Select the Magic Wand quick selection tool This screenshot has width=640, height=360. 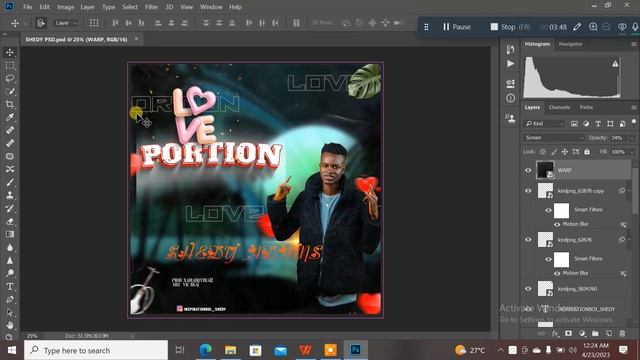(10, 91)
